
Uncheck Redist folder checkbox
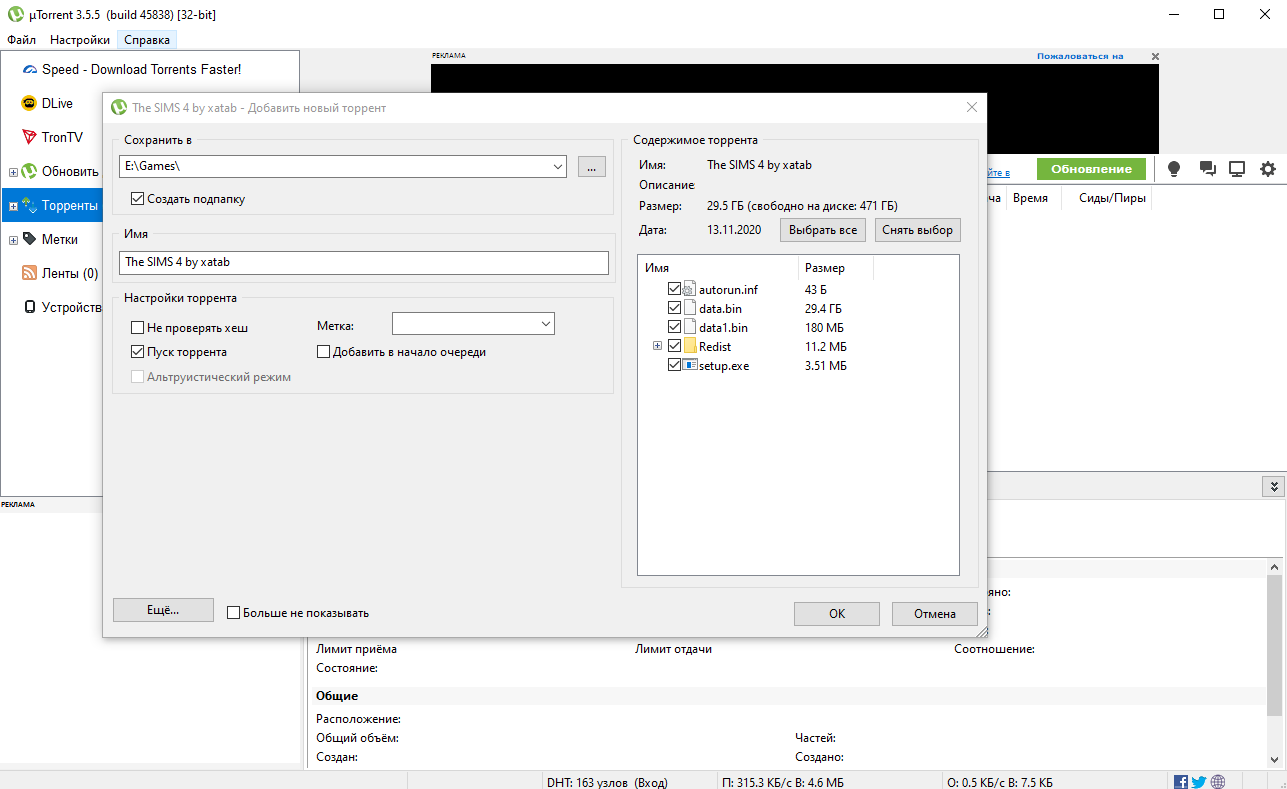click(674, 346)
